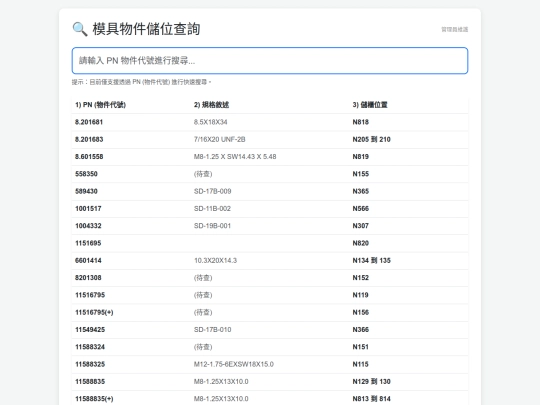Select PN cell 8.201681

coord(89,122)
